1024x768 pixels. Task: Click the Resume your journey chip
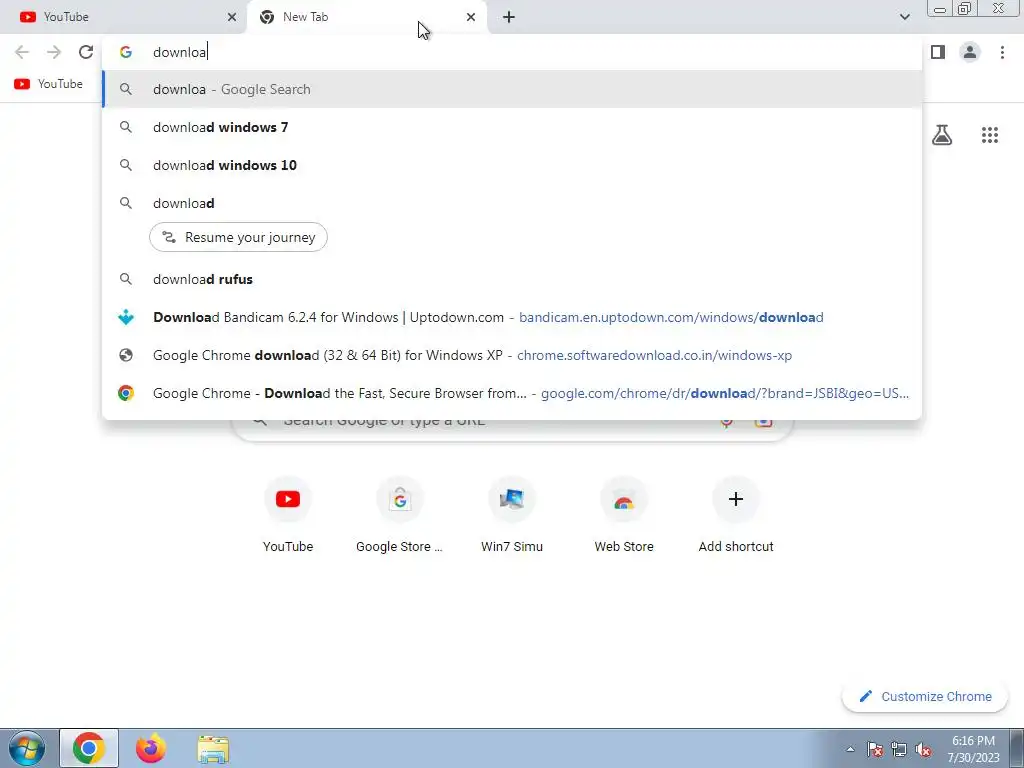238,237
